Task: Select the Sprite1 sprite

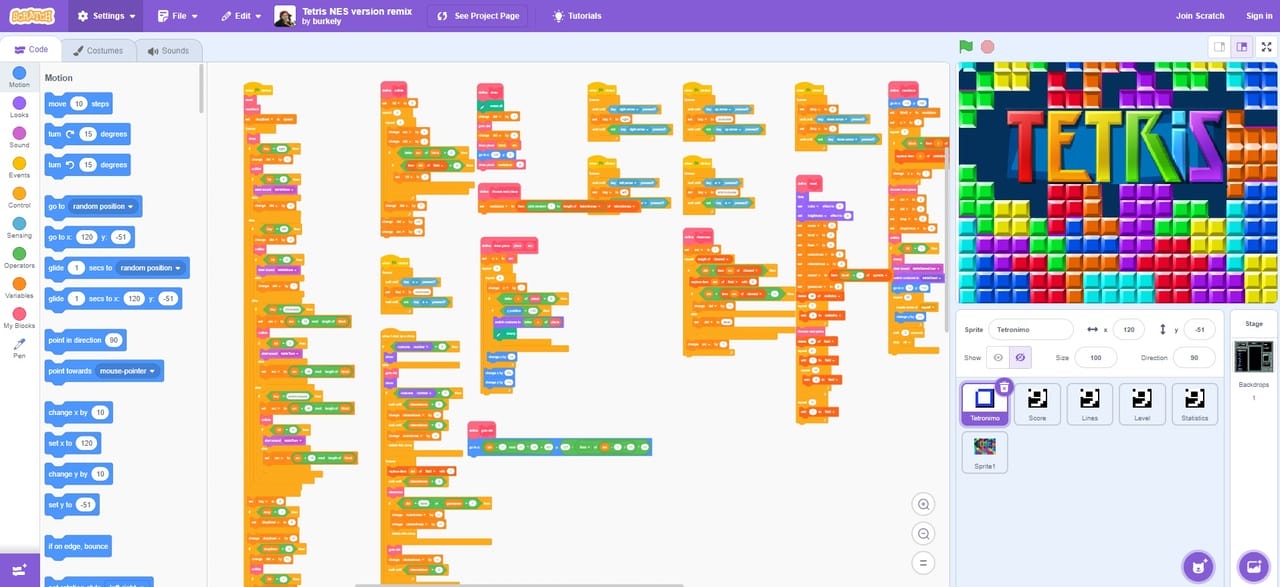Action: coord(985,452)
